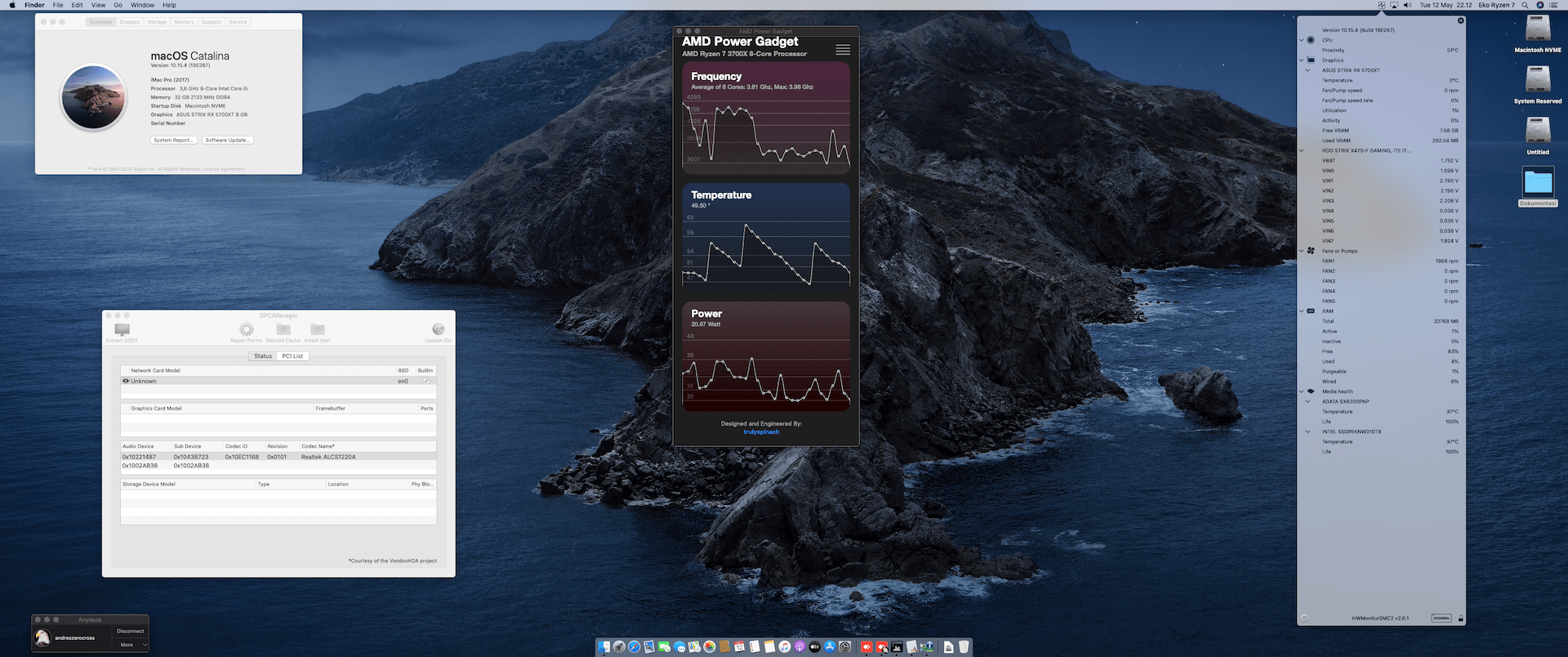Image resolution: width=1568 pixels, height=657 pixels.
Task: Click the lock icon in HWMonitorSMC2 footer
Action: tap(1460, 619)
